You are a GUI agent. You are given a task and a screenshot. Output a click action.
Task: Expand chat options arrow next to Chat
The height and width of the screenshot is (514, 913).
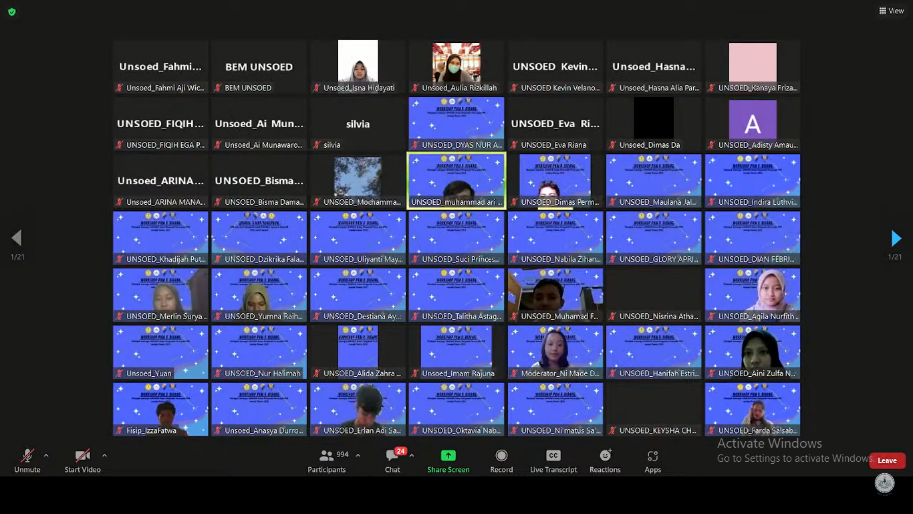[x=412, y=456]
